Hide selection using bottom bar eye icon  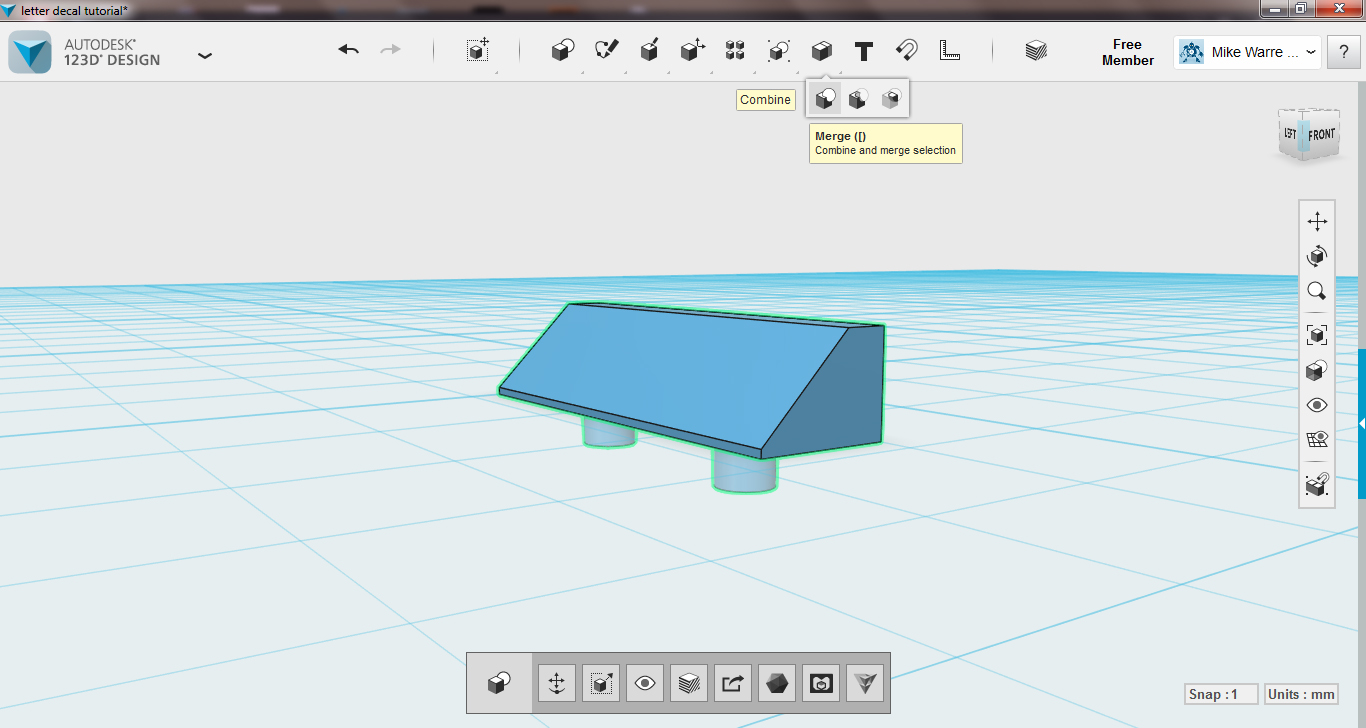point(645,683)
